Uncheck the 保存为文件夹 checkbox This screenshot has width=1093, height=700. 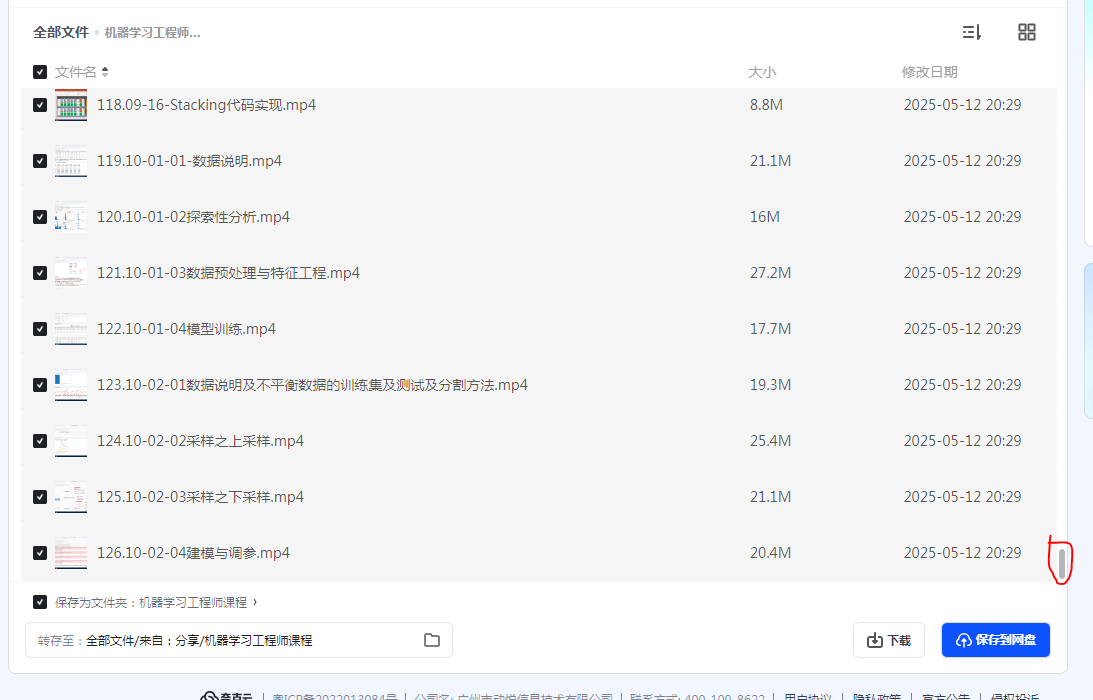(40, 602)
